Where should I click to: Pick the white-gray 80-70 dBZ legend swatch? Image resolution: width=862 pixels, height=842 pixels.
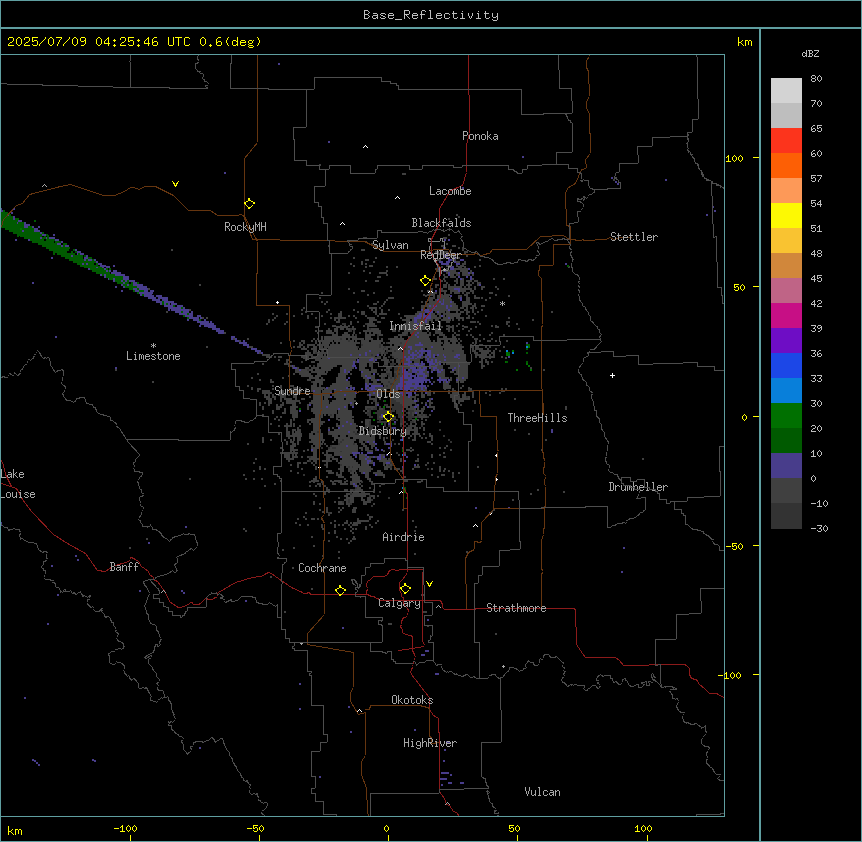(x=786, y=91)
